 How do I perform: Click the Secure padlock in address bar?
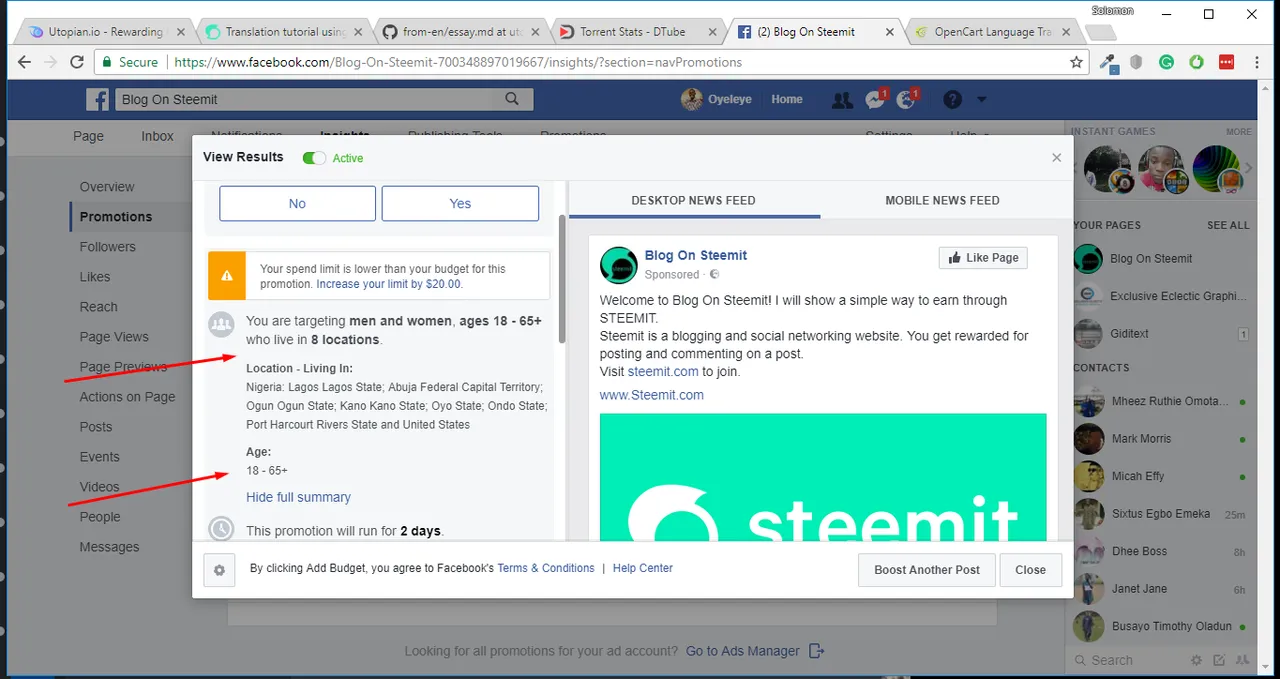click(x=107, y=62)
